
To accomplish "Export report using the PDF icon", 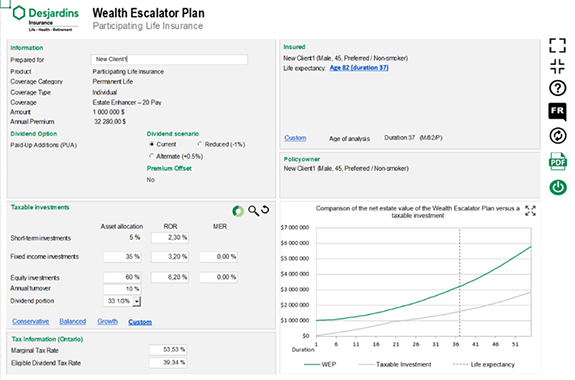I will (558, 161).
